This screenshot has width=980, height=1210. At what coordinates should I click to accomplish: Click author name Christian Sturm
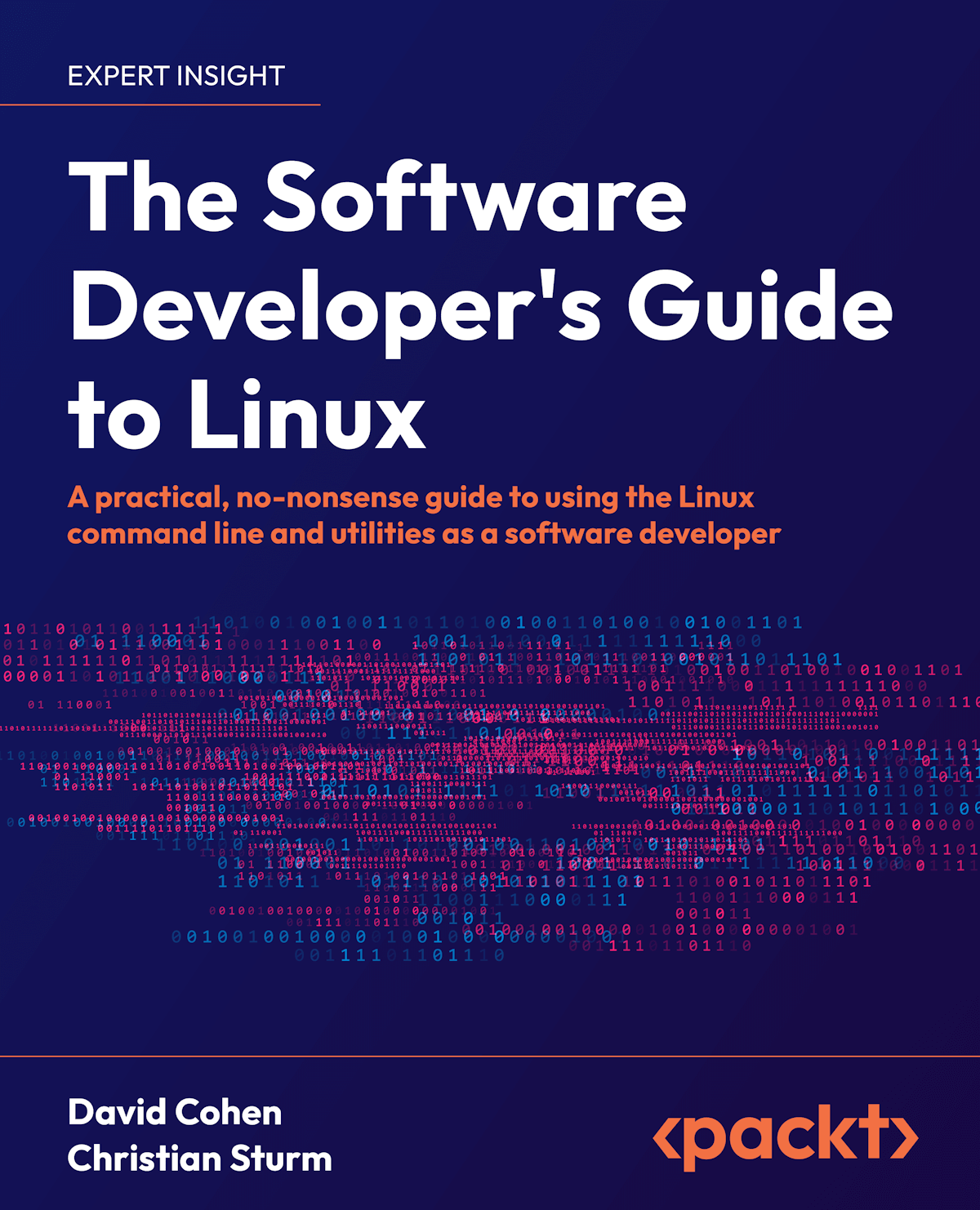(200, 1159)
